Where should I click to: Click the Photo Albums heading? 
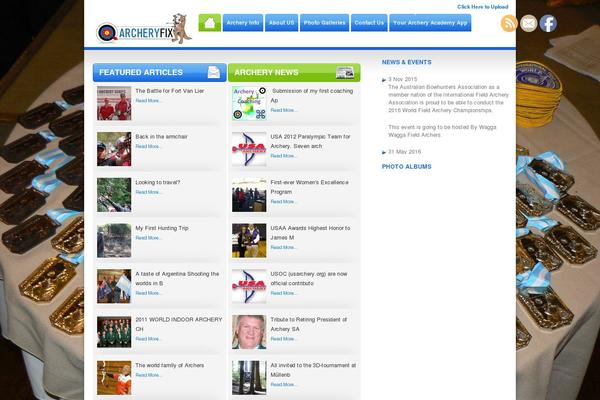(x=406, y=167)
